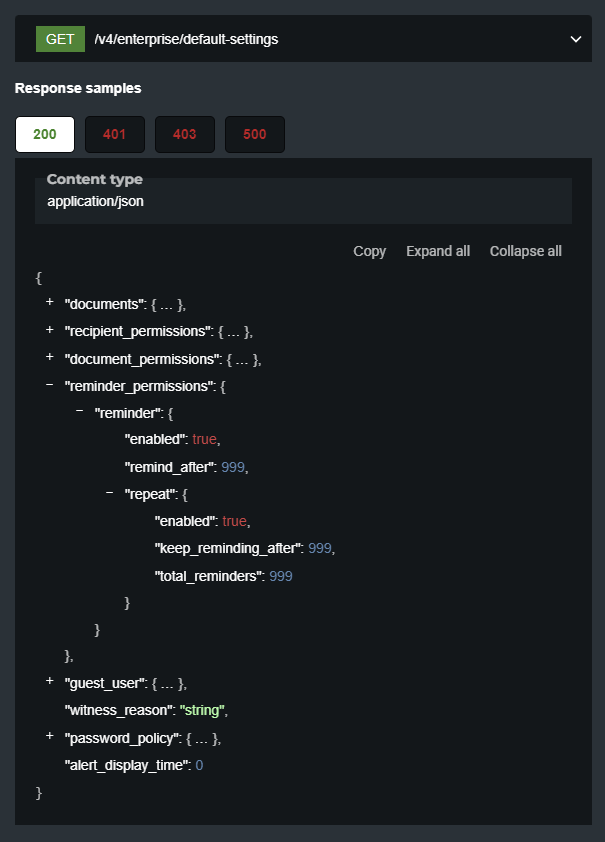Collapse the "repeat" object node
Image resolution: width=605 pixels, height=842 pixels.
[x=110, y=493]
